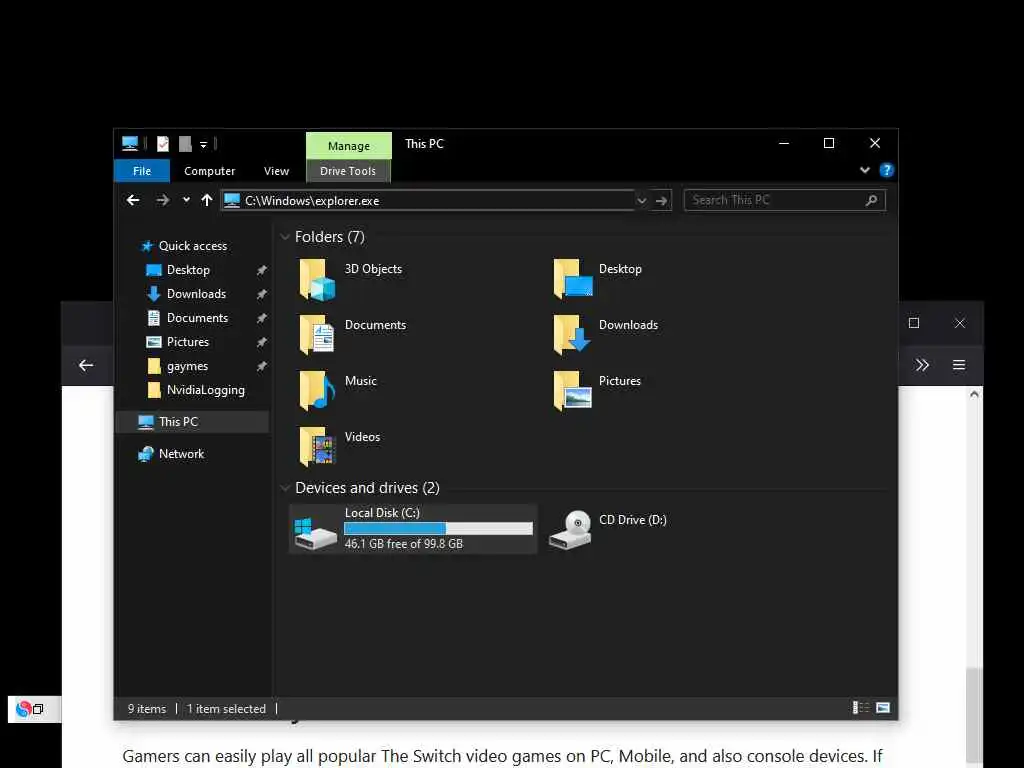
Task: Open the Drive Tools tab
Action: [x=348, y=171]
